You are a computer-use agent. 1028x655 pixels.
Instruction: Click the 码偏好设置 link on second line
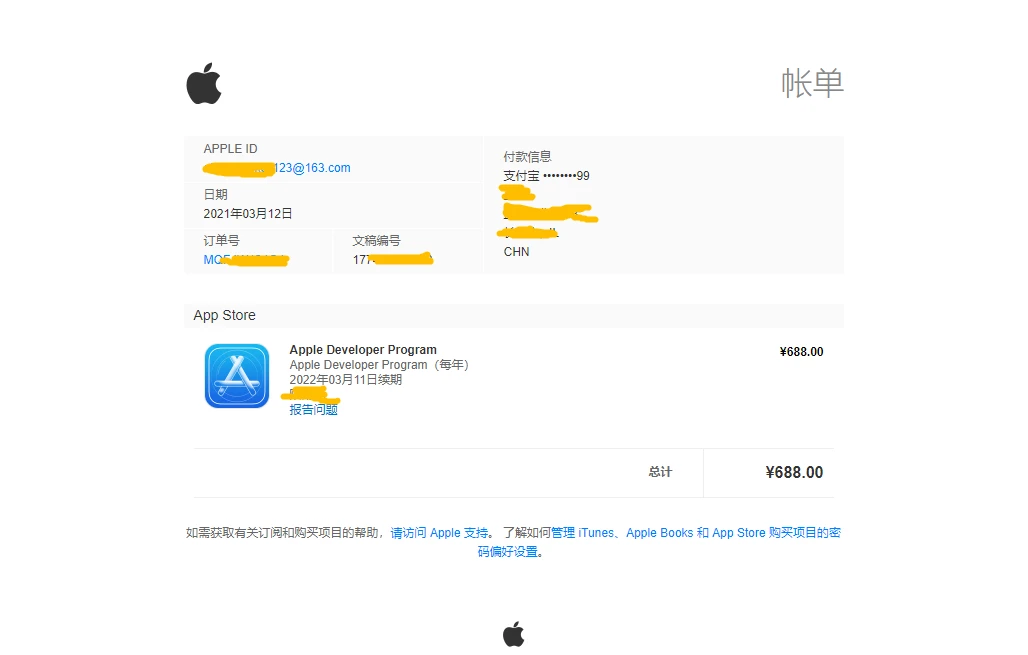(x=509, y=552)
